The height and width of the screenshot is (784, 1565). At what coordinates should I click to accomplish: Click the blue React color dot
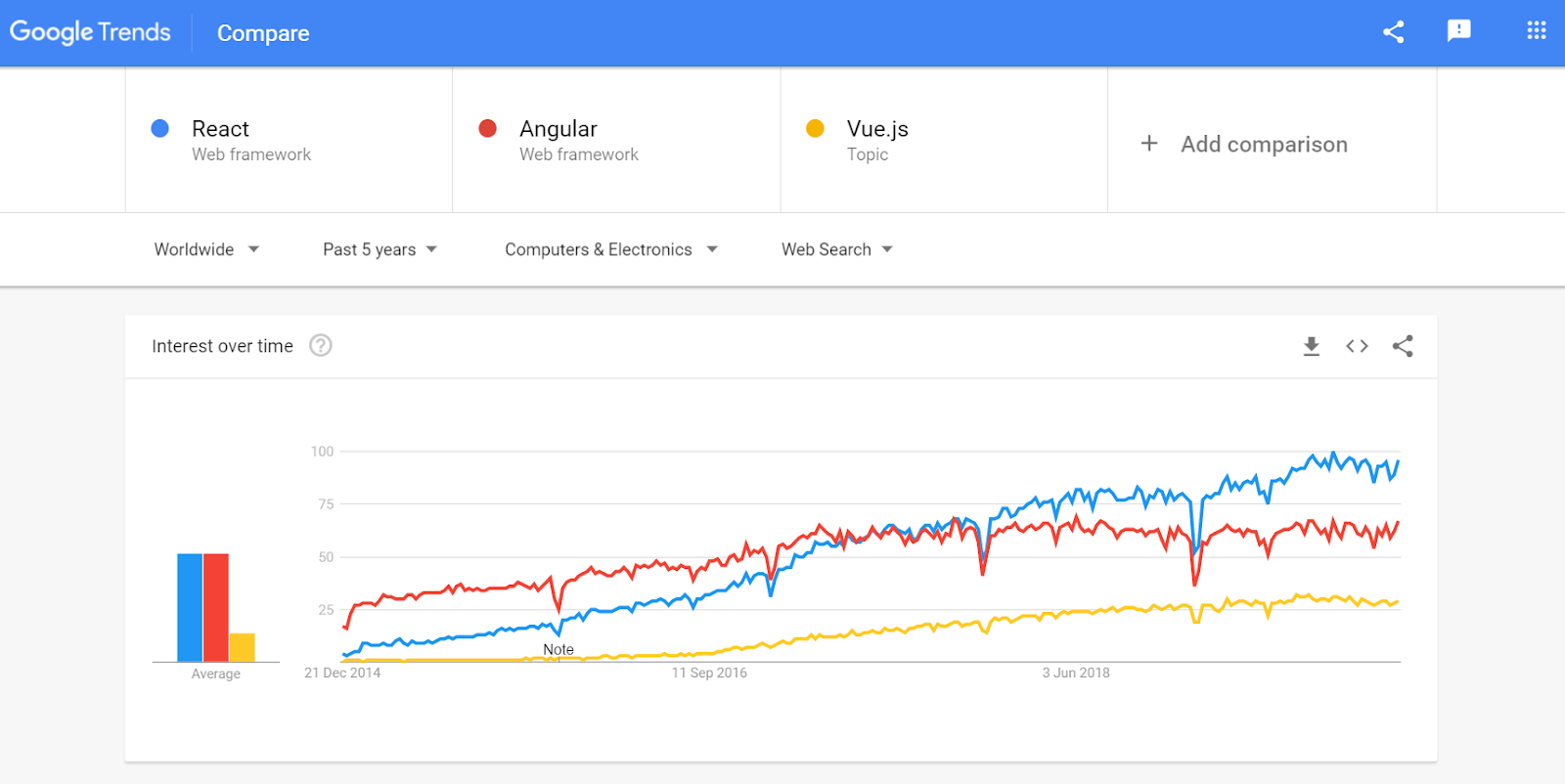tap(160, 128)
